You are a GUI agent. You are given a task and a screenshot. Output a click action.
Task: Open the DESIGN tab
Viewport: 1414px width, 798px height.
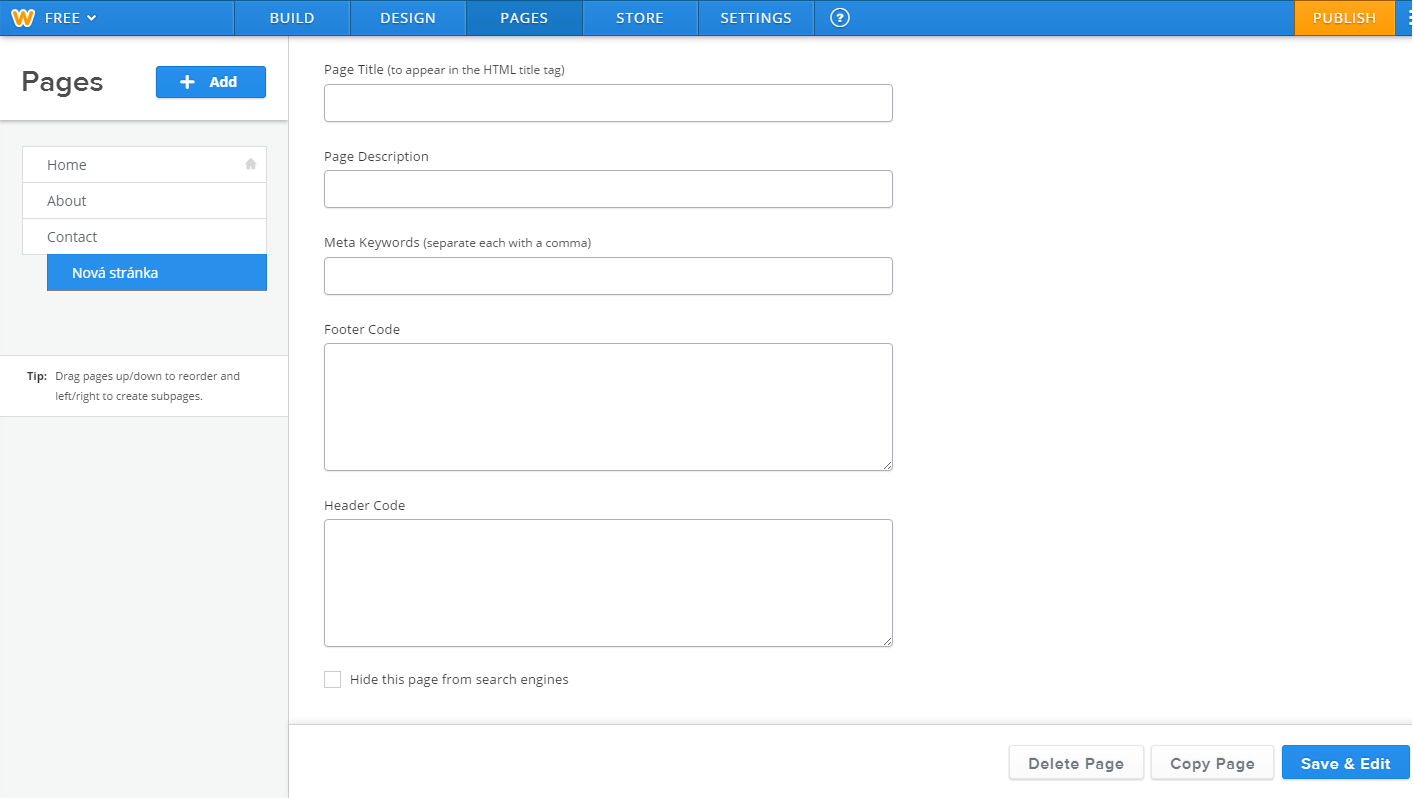click(408, 18)
